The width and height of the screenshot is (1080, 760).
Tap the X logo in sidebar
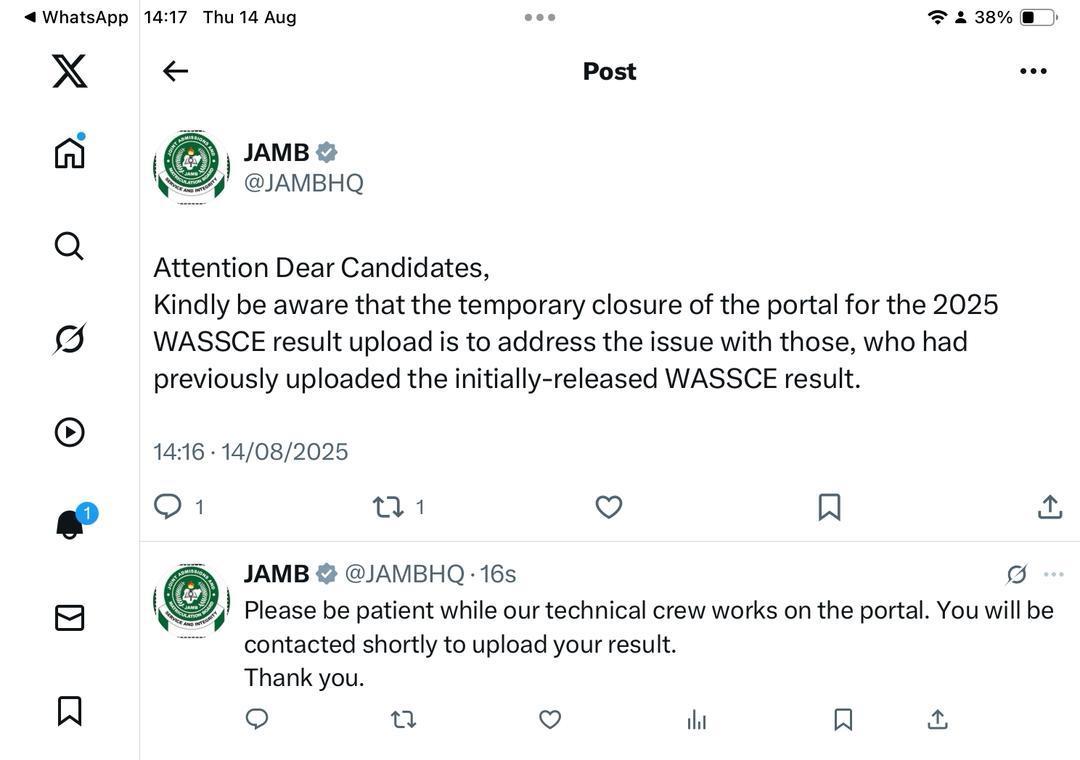tap(69, 71)
